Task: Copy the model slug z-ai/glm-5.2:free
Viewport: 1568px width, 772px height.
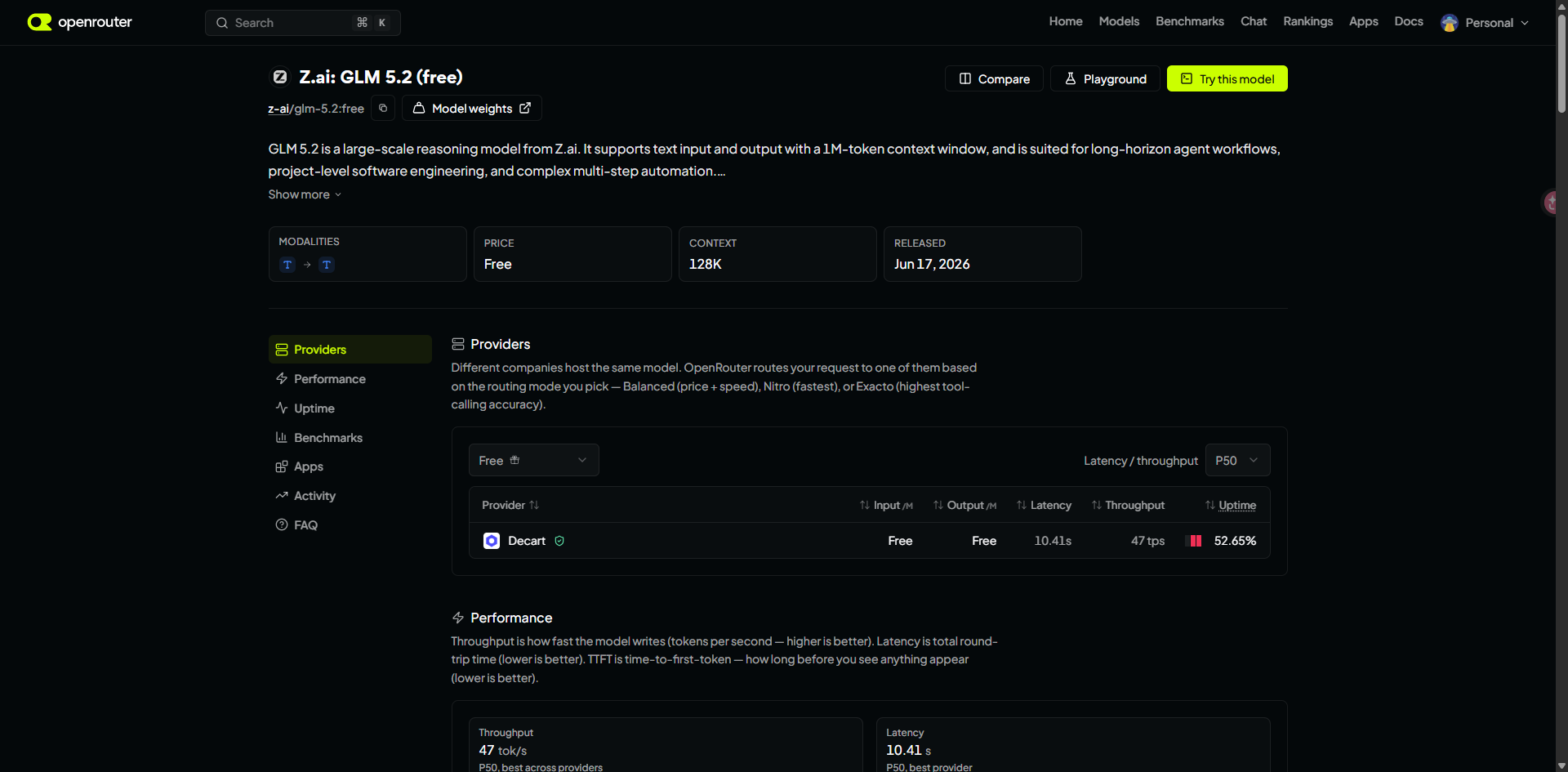Action: coord(383,108)
